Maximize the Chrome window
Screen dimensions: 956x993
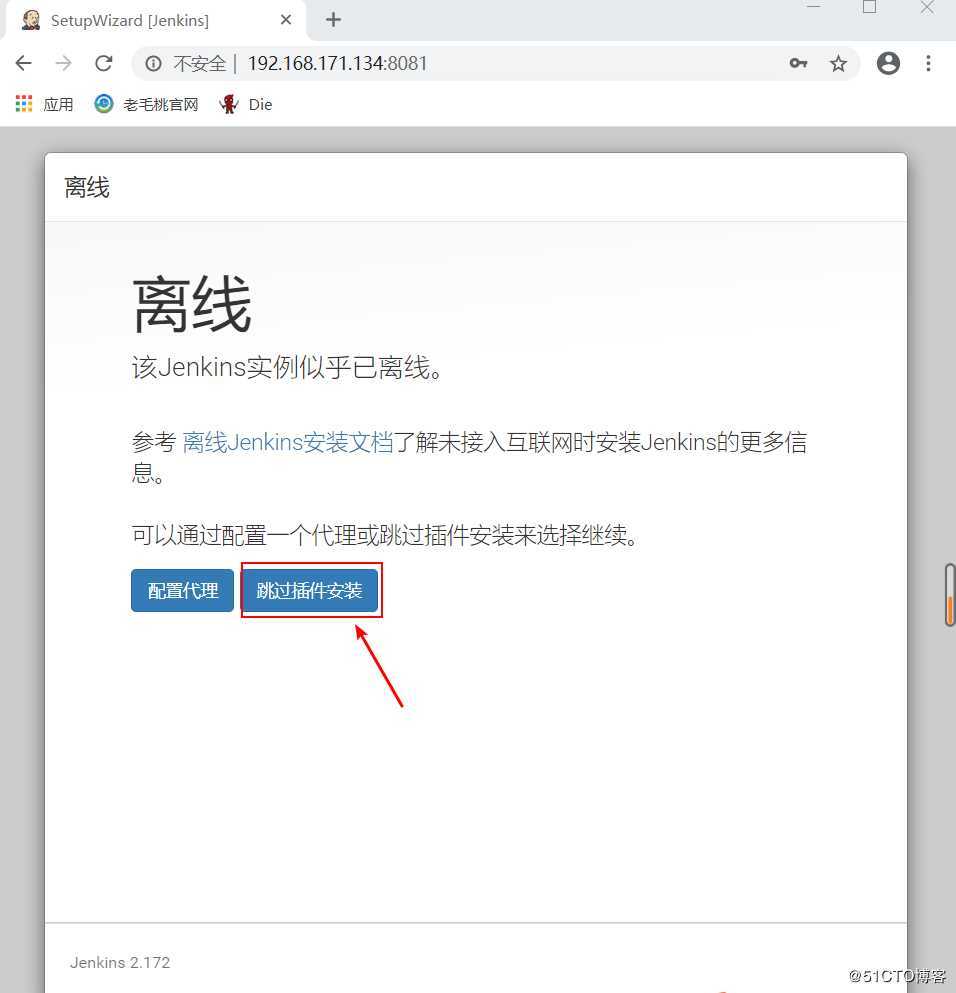pos(870,7)
